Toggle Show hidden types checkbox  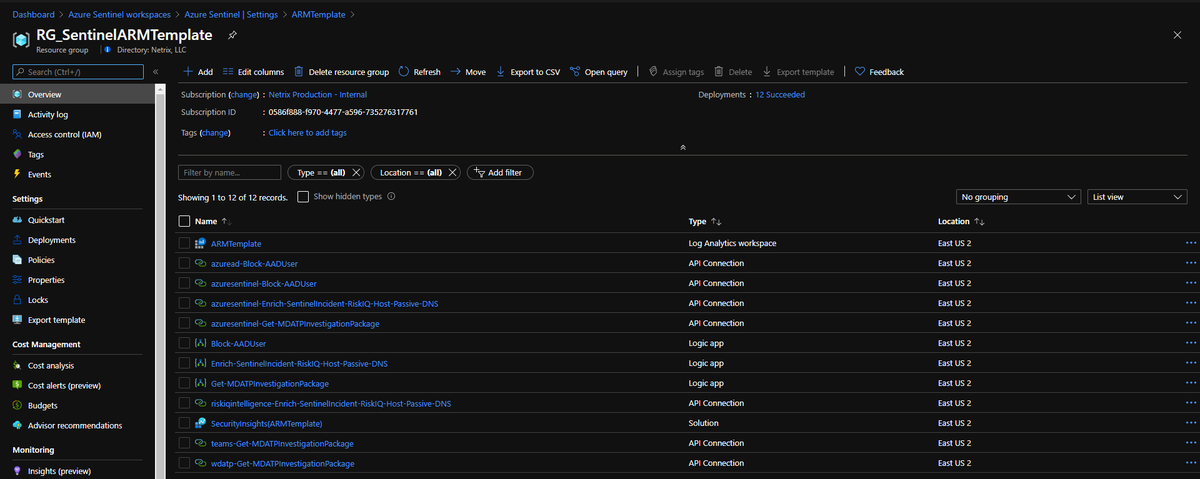click(x=303, y=197)
